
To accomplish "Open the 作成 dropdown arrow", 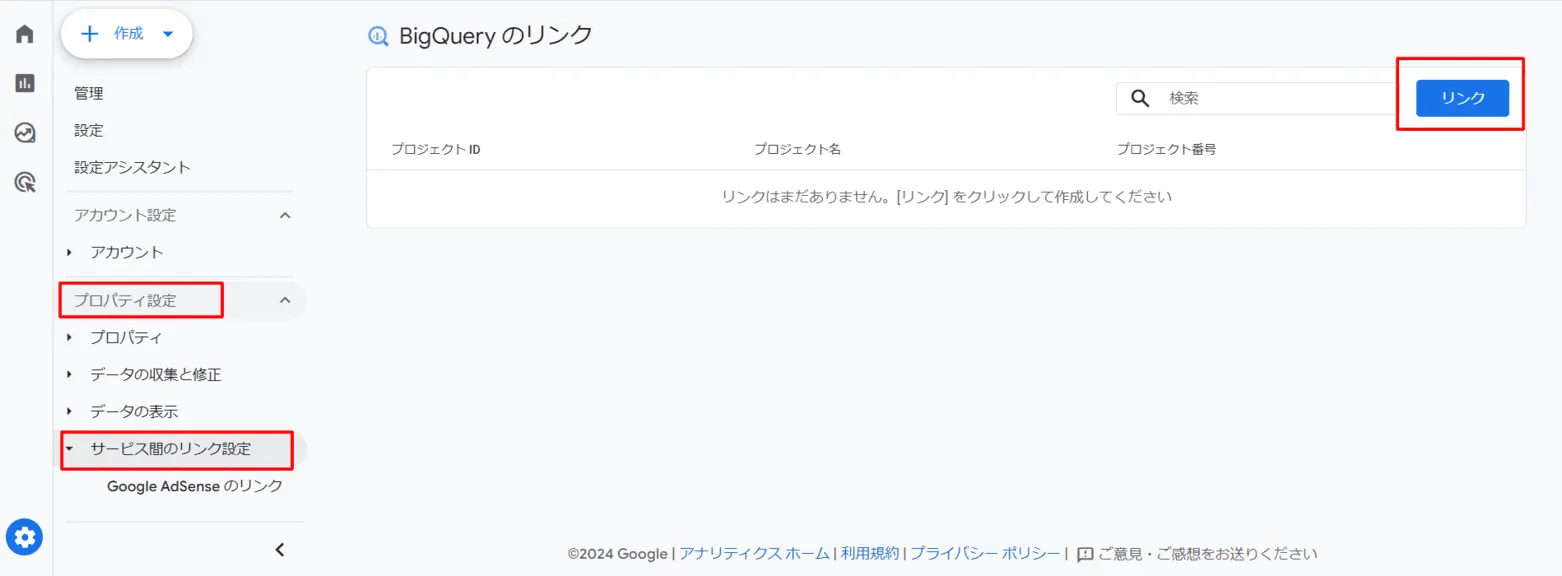I will pos(167,34).
